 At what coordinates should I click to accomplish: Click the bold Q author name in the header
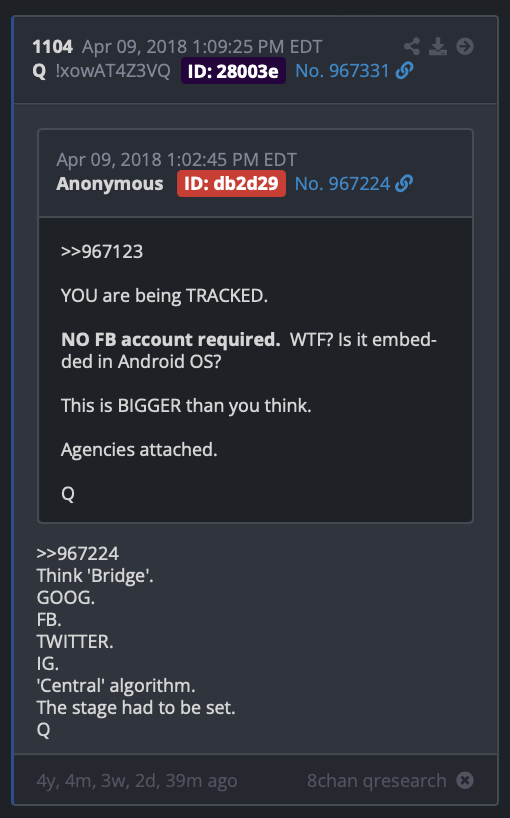coord(39,71)
